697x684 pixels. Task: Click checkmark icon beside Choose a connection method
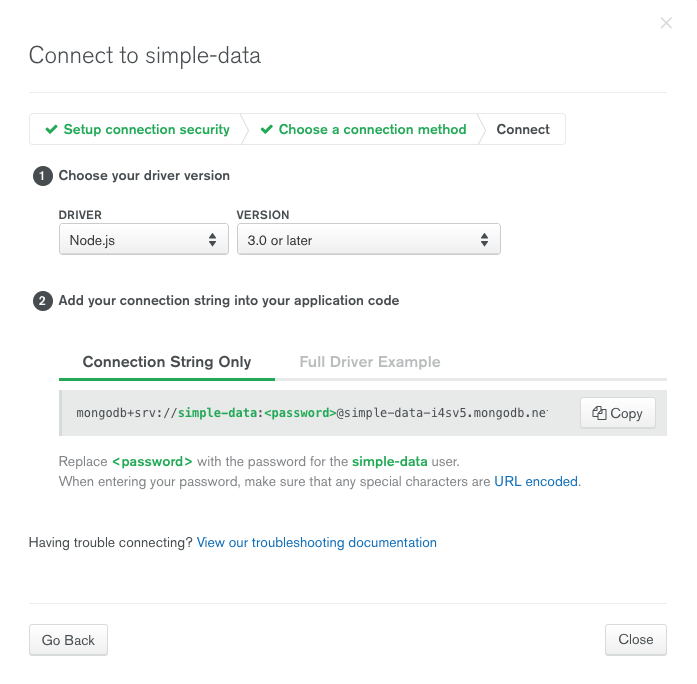pyautogui.click(x=267, y=129)
